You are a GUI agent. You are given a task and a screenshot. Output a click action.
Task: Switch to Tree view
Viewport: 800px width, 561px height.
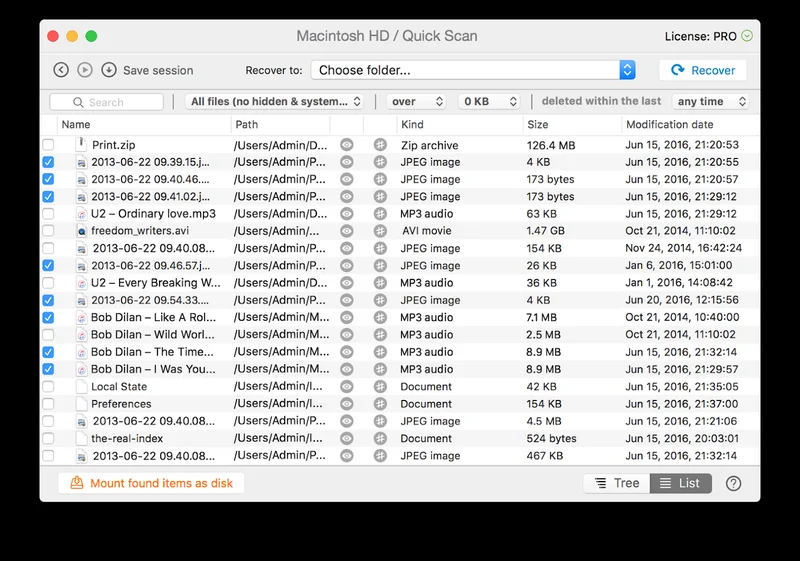click(616, 483)
